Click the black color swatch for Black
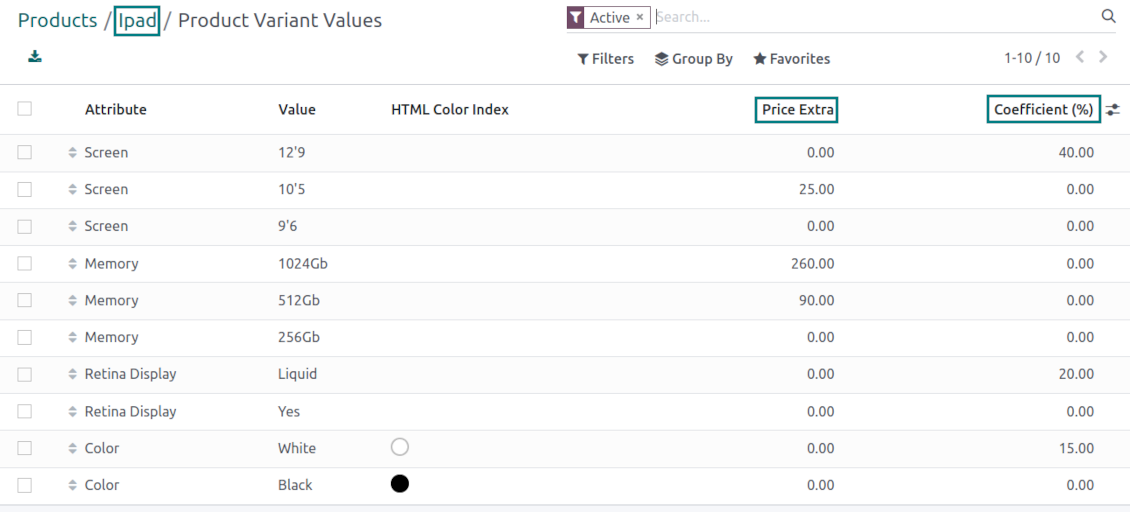This screenshot has height=512, width=1130. click(x=400, y=484)
